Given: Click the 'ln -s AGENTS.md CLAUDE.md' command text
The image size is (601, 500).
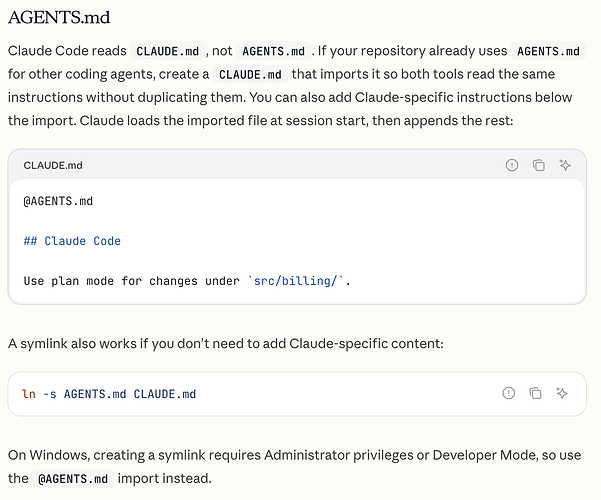Looking at the screenshot, I should click(x=109, y=394).
